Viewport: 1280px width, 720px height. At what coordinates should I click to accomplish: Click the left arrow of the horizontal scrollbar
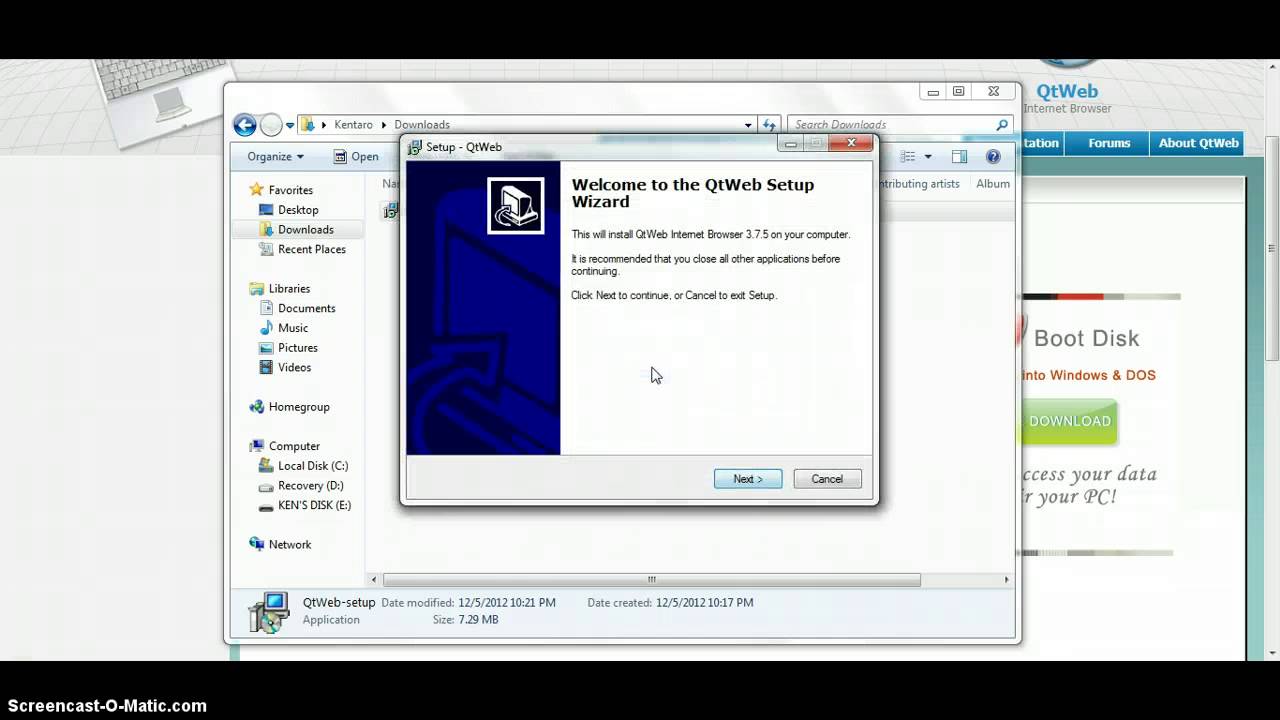(374, 580)
